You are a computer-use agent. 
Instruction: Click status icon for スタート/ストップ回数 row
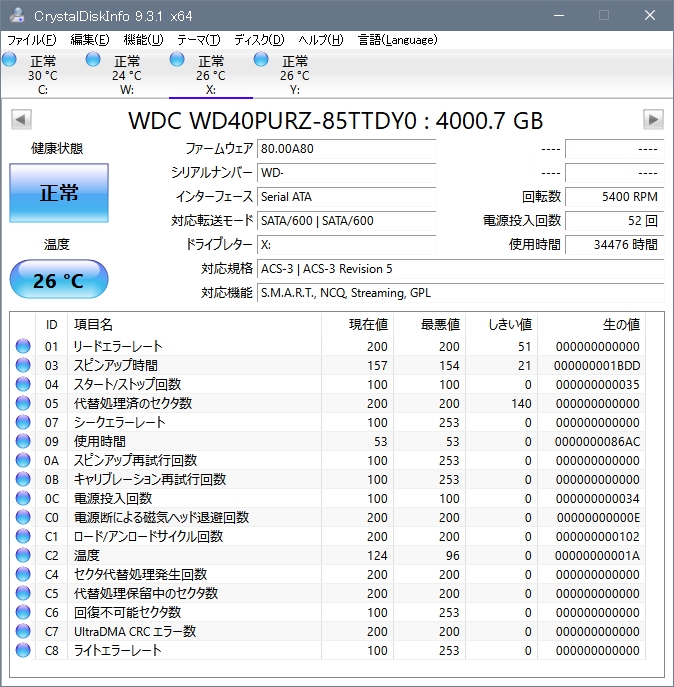pyautogui.click(x=23, y=384)
